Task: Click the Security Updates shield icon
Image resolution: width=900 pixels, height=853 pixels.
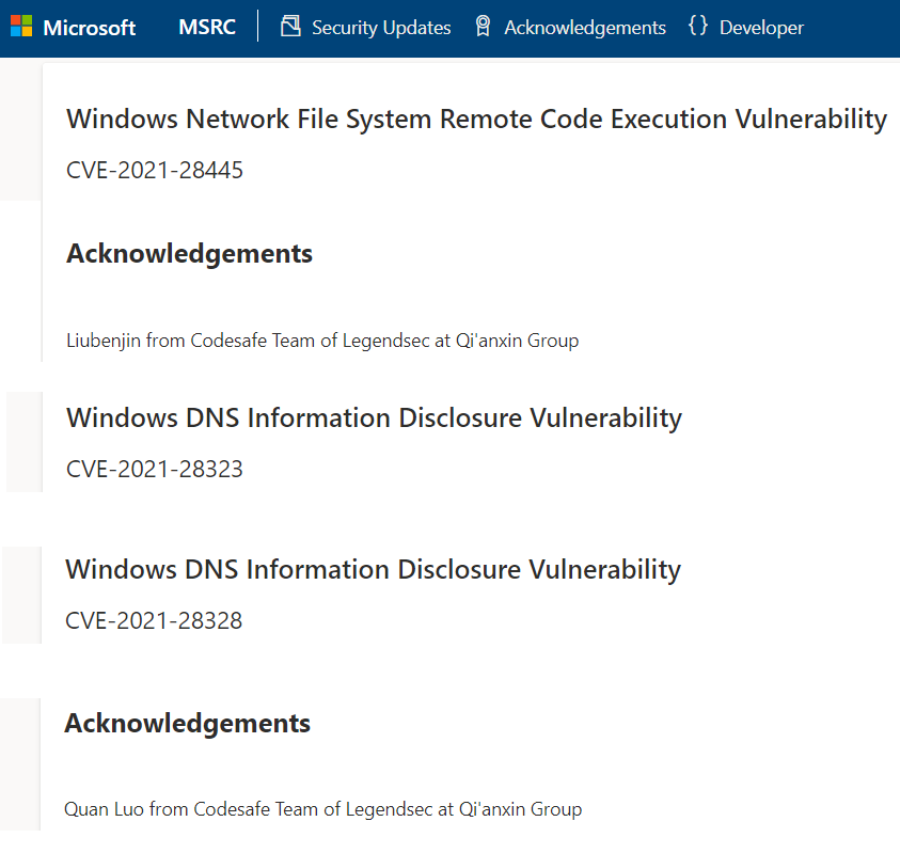Action: (x=290, y=26)
